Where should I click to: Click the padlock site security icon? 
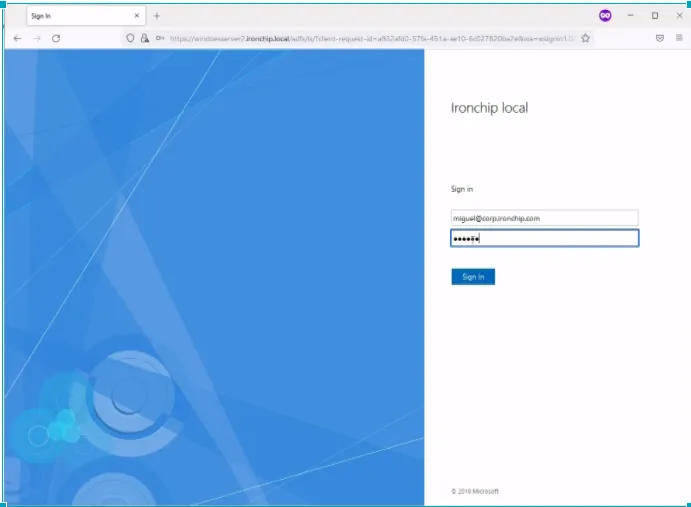145,38
